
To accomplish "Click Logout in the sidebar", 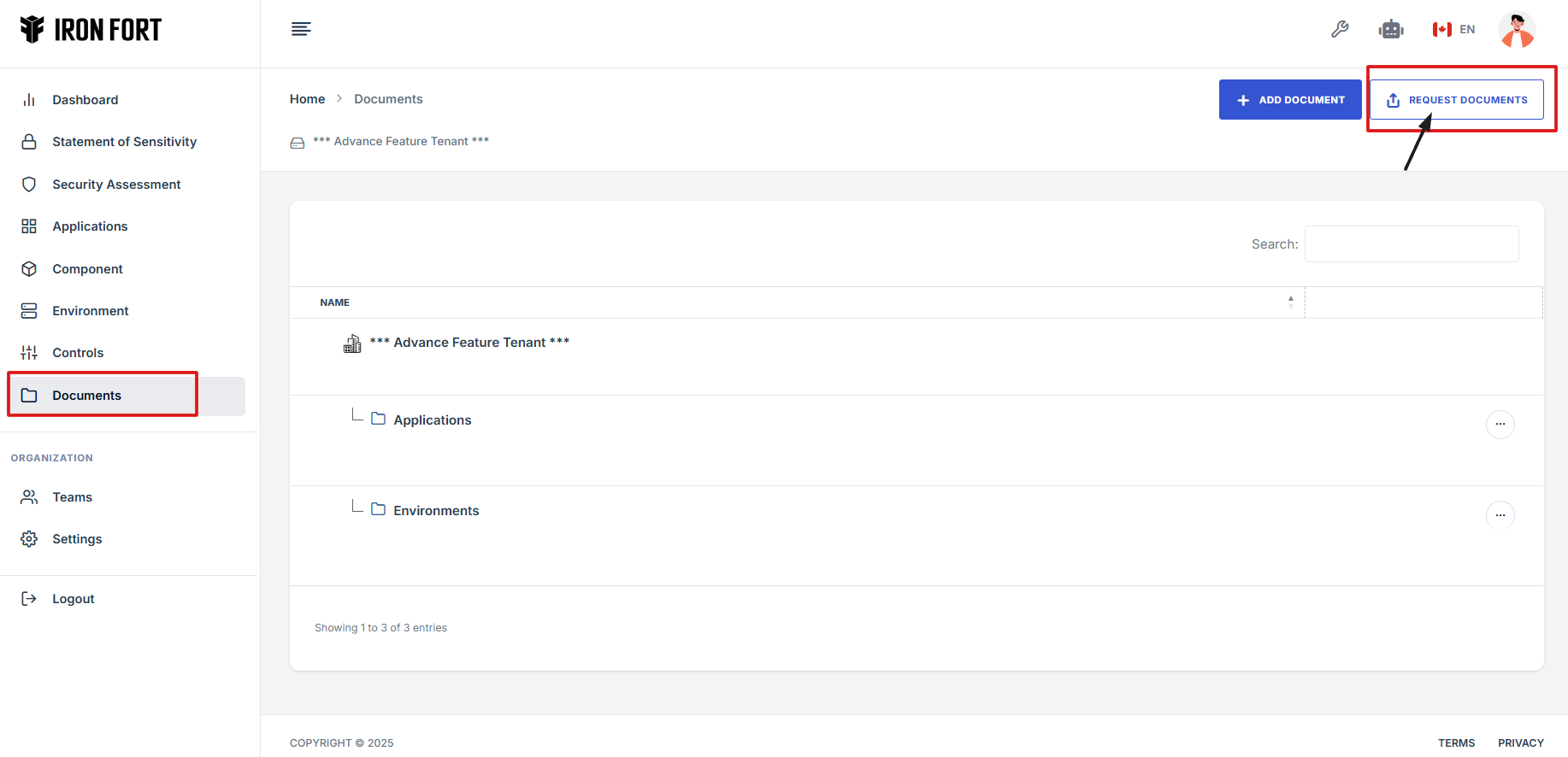I will 73,599.
